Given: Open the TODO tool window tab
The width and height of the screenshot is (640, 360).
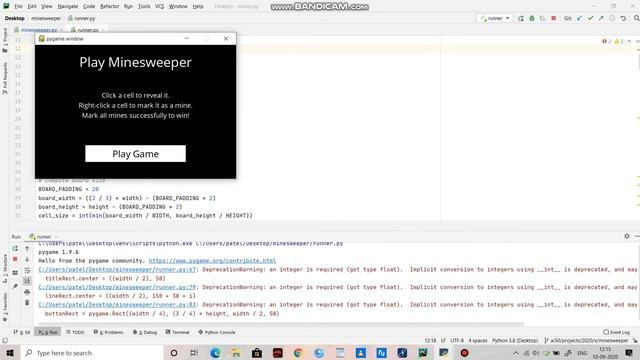Looking at the screenshot, I should pos(75,332).
